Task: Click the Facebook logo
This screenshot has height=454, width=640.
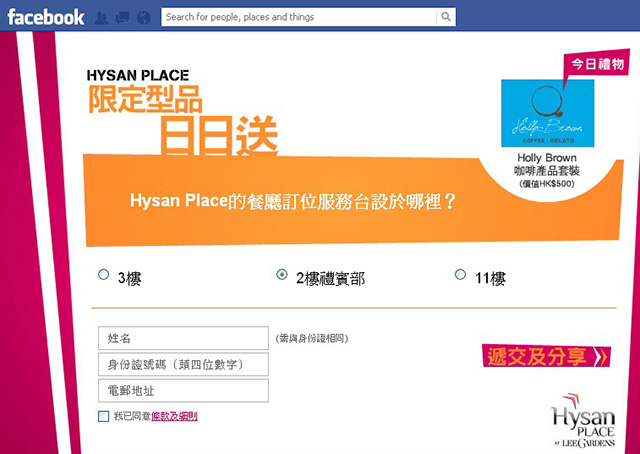Action: [x=46, y=17]
